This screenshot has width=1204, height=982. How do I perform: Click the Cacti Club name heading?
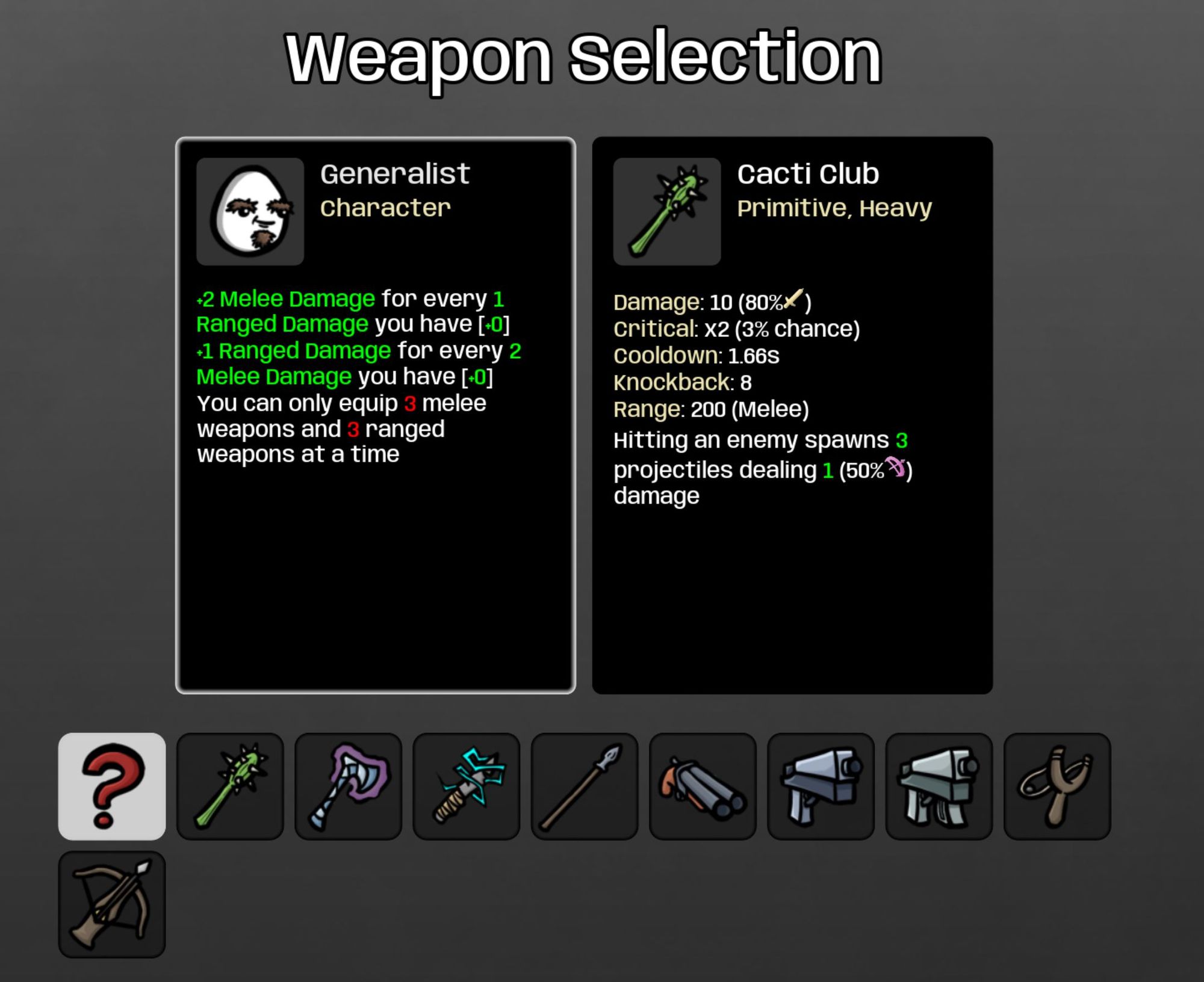808,174
